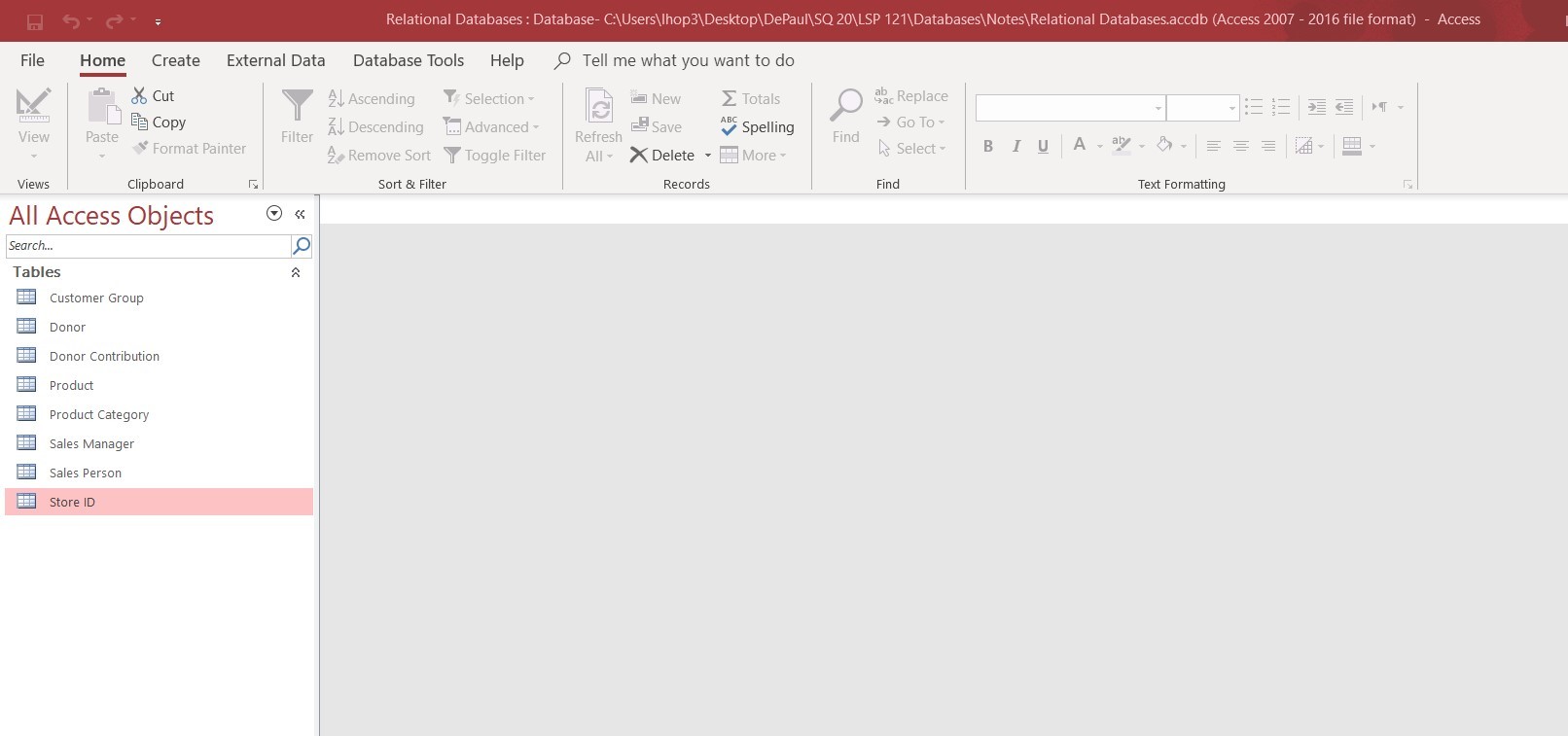Click the Bullets list icon
The width and height of the screenshot is (1568, 736).
click(1254, 107)
